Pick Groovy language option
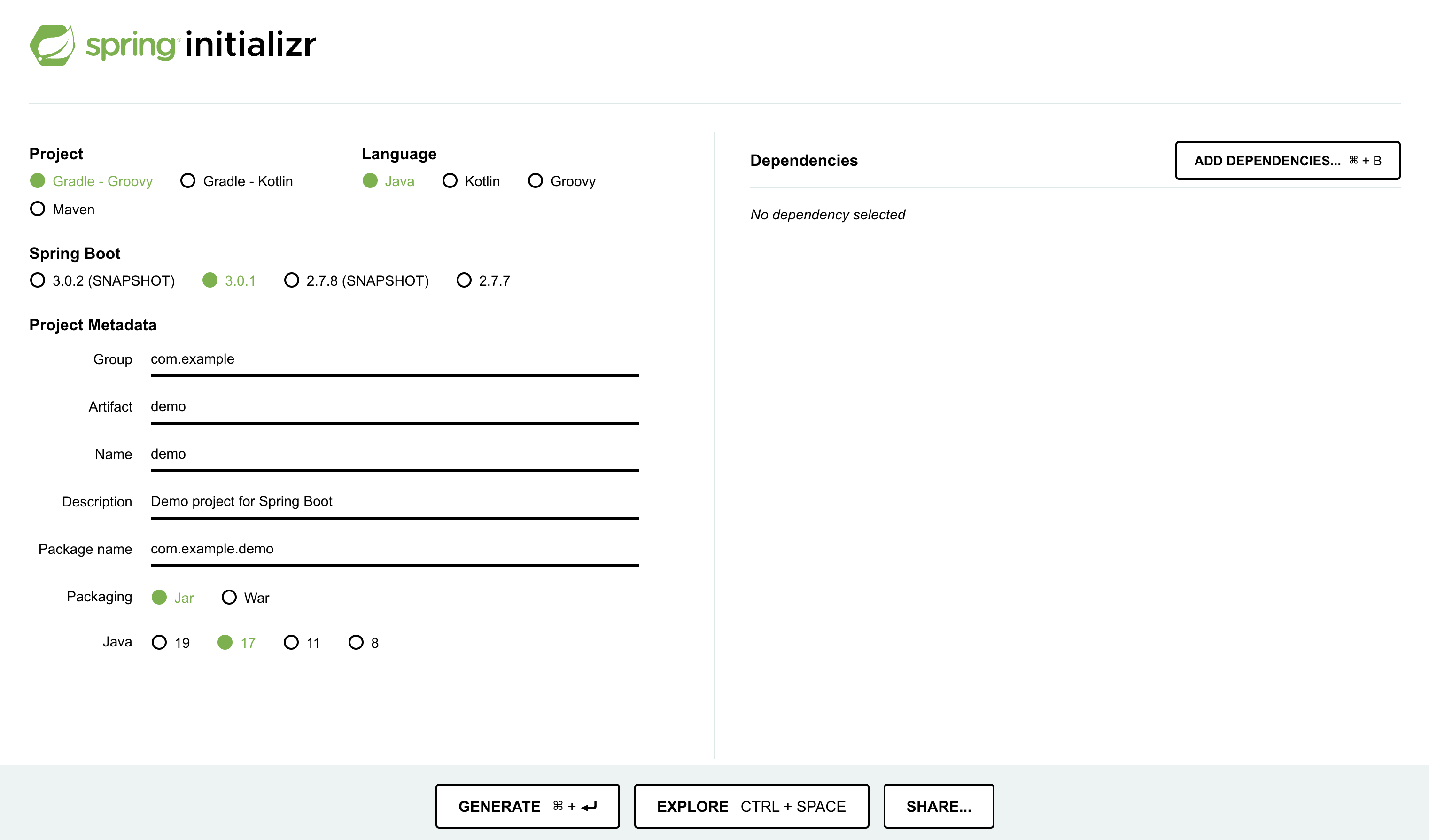1429x840 pixels. coord(536,181)
